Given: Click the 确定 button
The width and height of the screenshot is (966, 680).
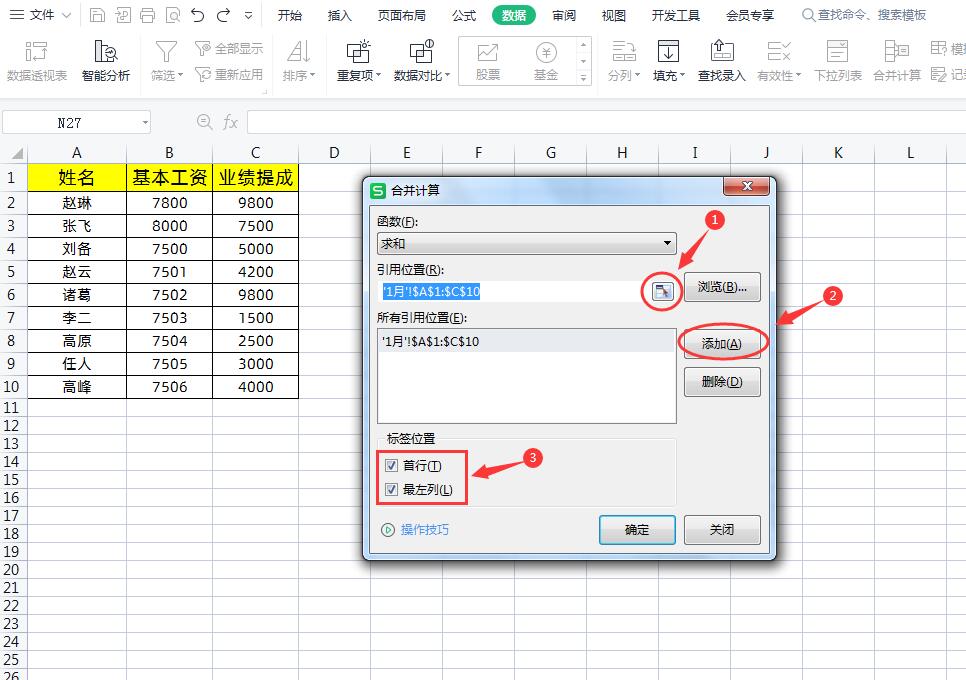Looking at the screenshot, I should 637,530.
